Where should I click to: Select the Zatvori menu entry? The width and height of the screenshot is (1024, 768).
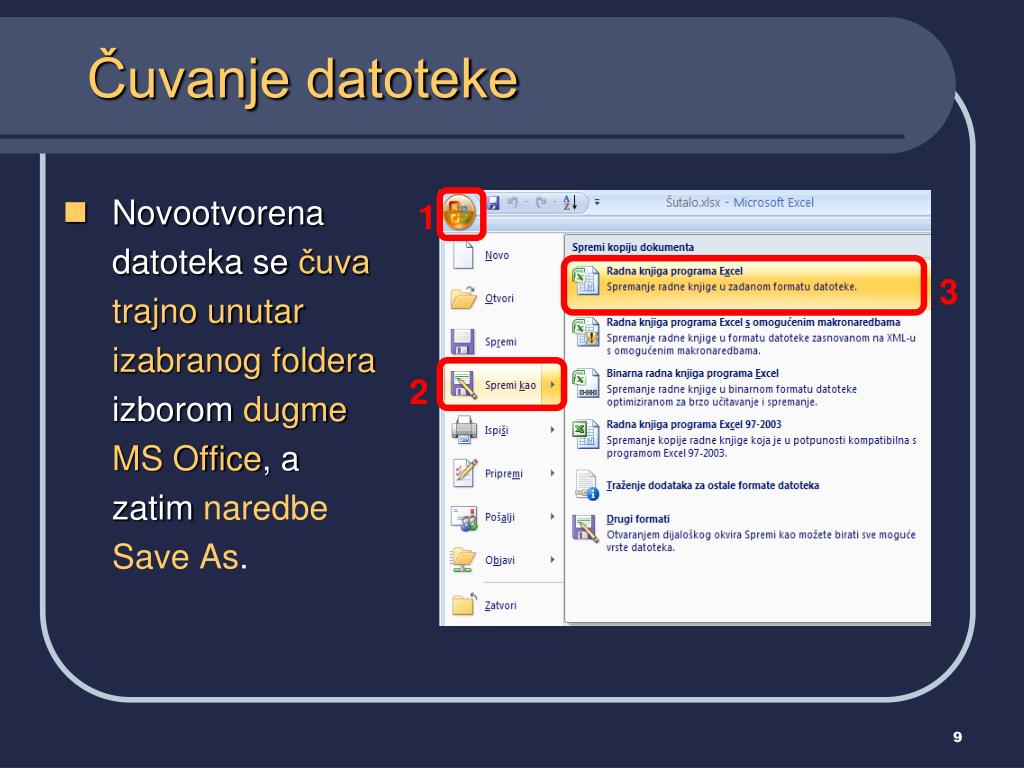coord(500,605)
